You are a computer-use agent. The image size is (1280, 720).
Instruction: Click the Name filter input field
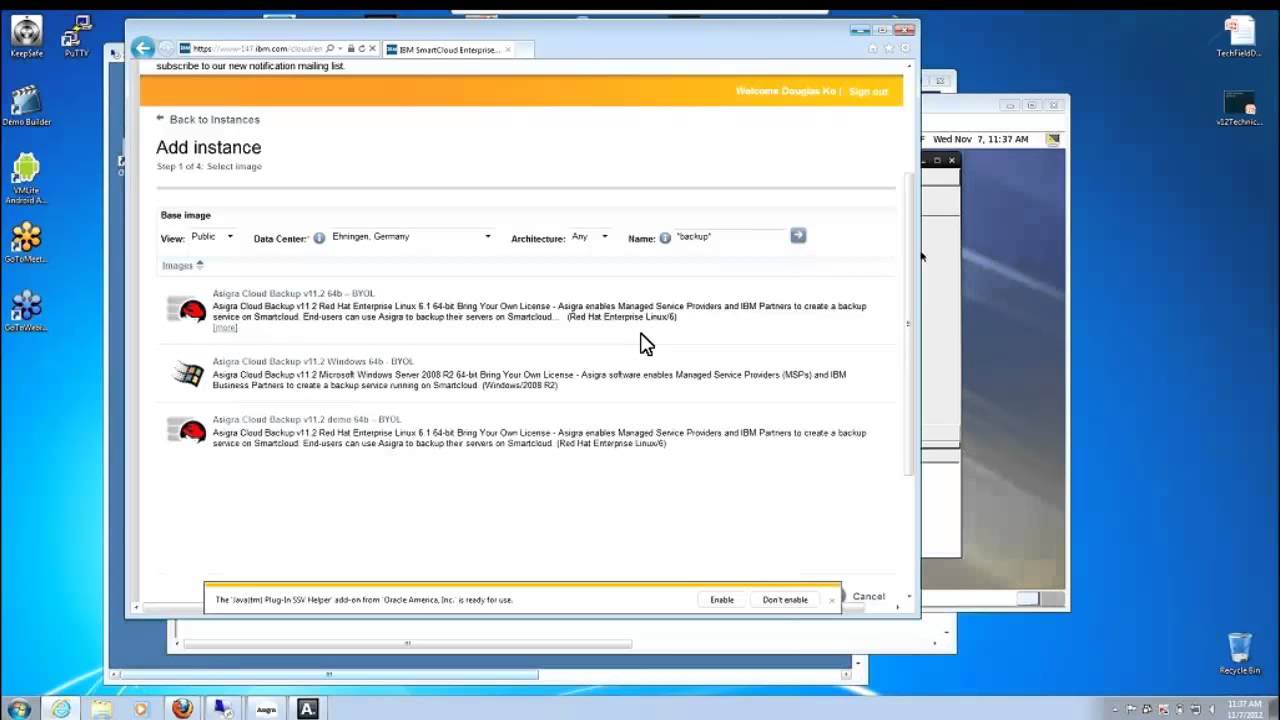[x=730, y=237]
